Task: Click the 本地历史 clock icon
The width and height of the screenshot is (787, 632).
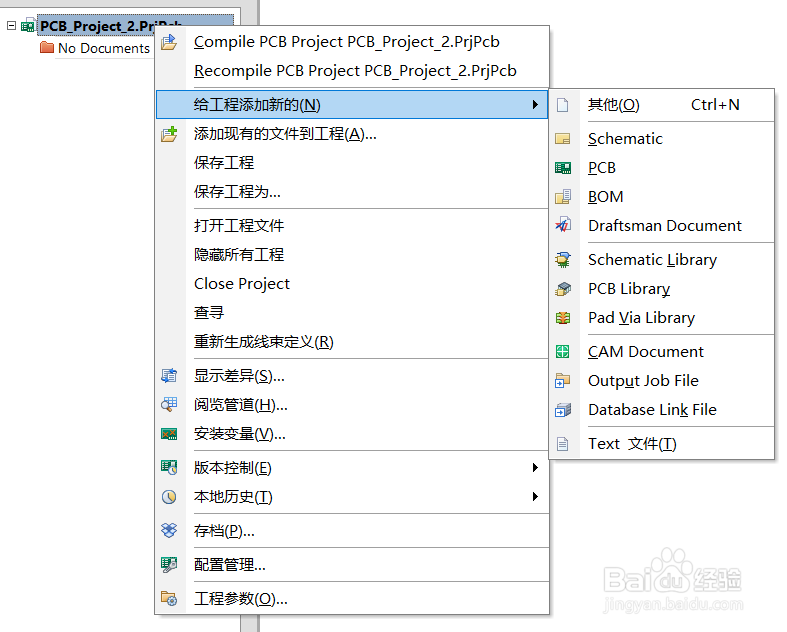Action: tap(169, 496)
